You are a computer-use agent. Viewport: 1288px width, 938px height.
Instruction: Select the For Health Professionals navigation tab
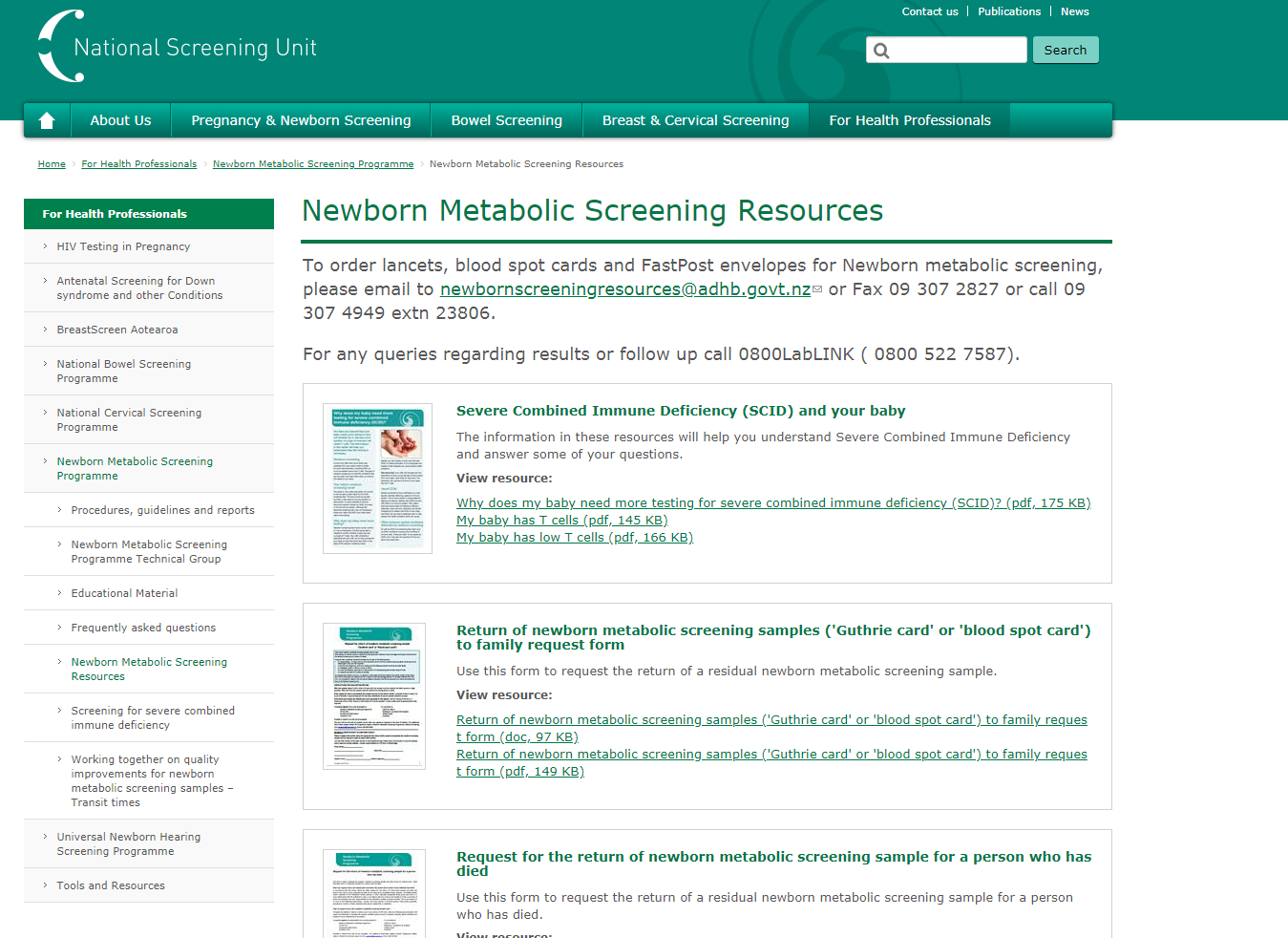tap(909, 119)
